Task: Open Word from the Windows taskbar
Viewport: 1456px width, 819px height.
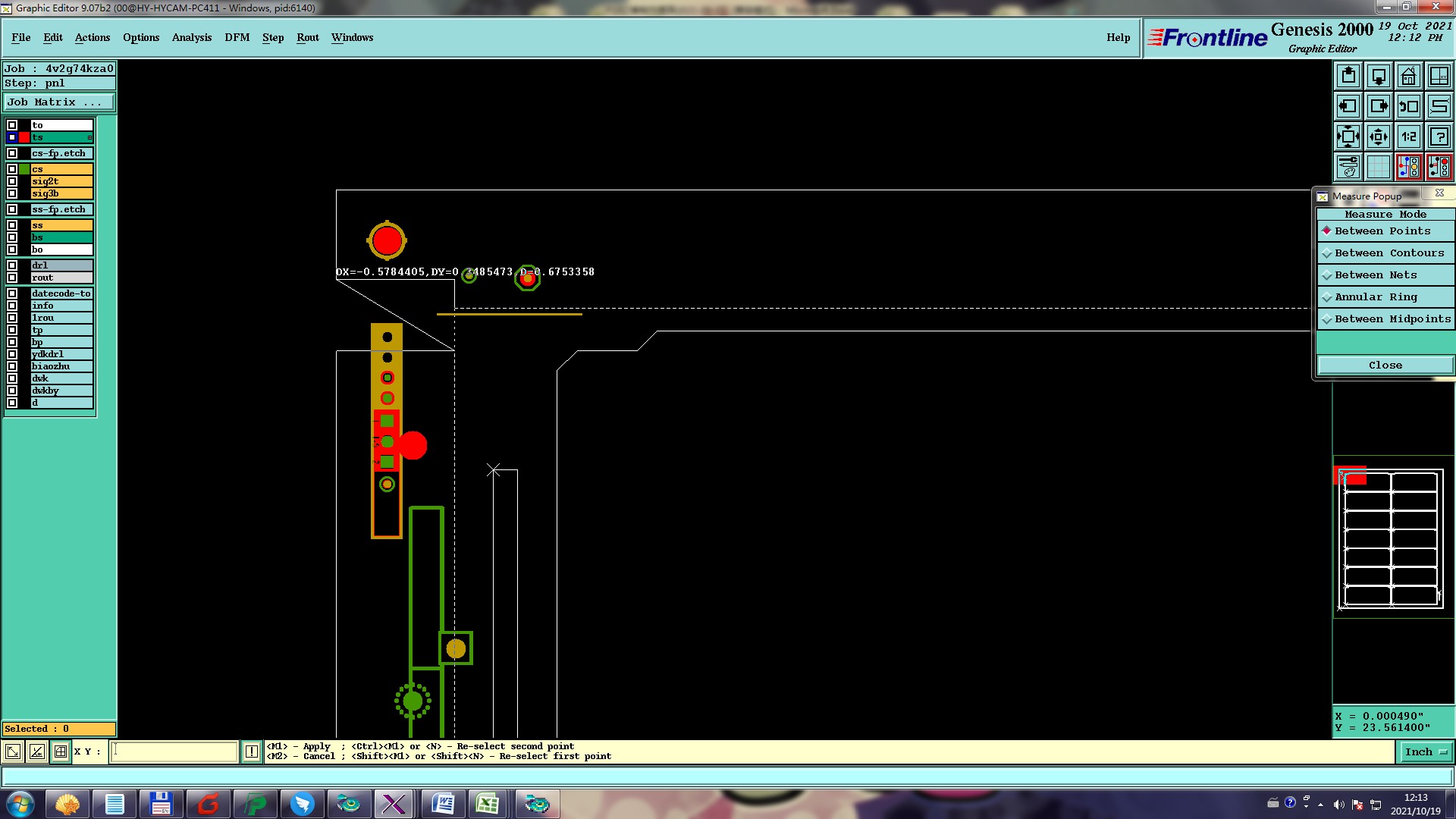Action: coord(443,804)
